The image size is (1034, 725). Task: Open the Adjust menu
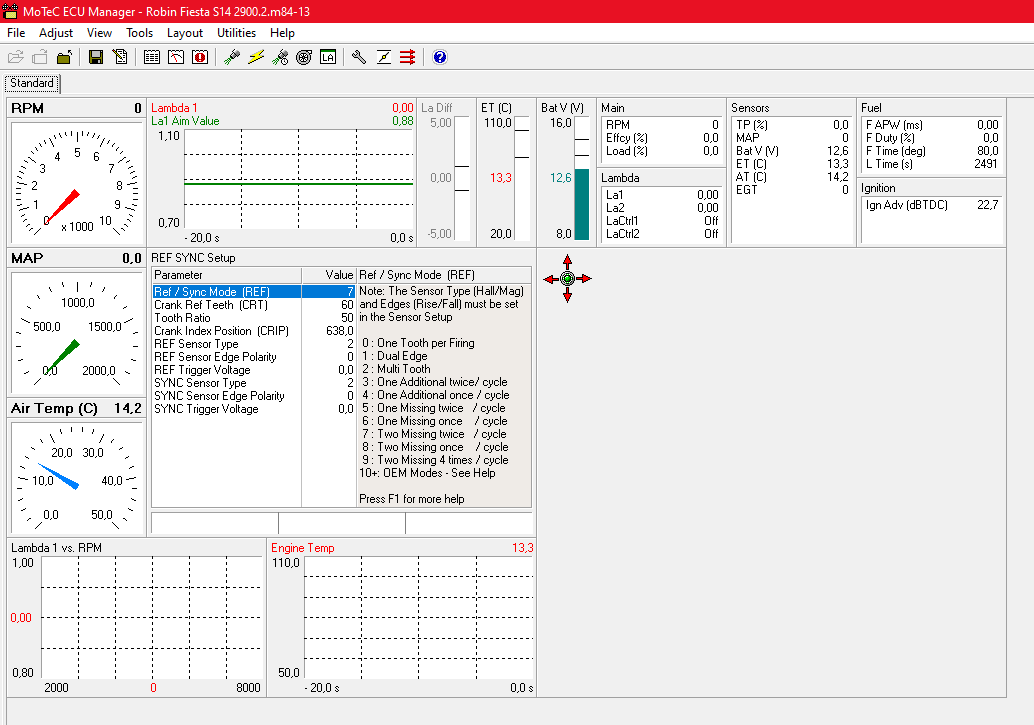pos(56,33)
